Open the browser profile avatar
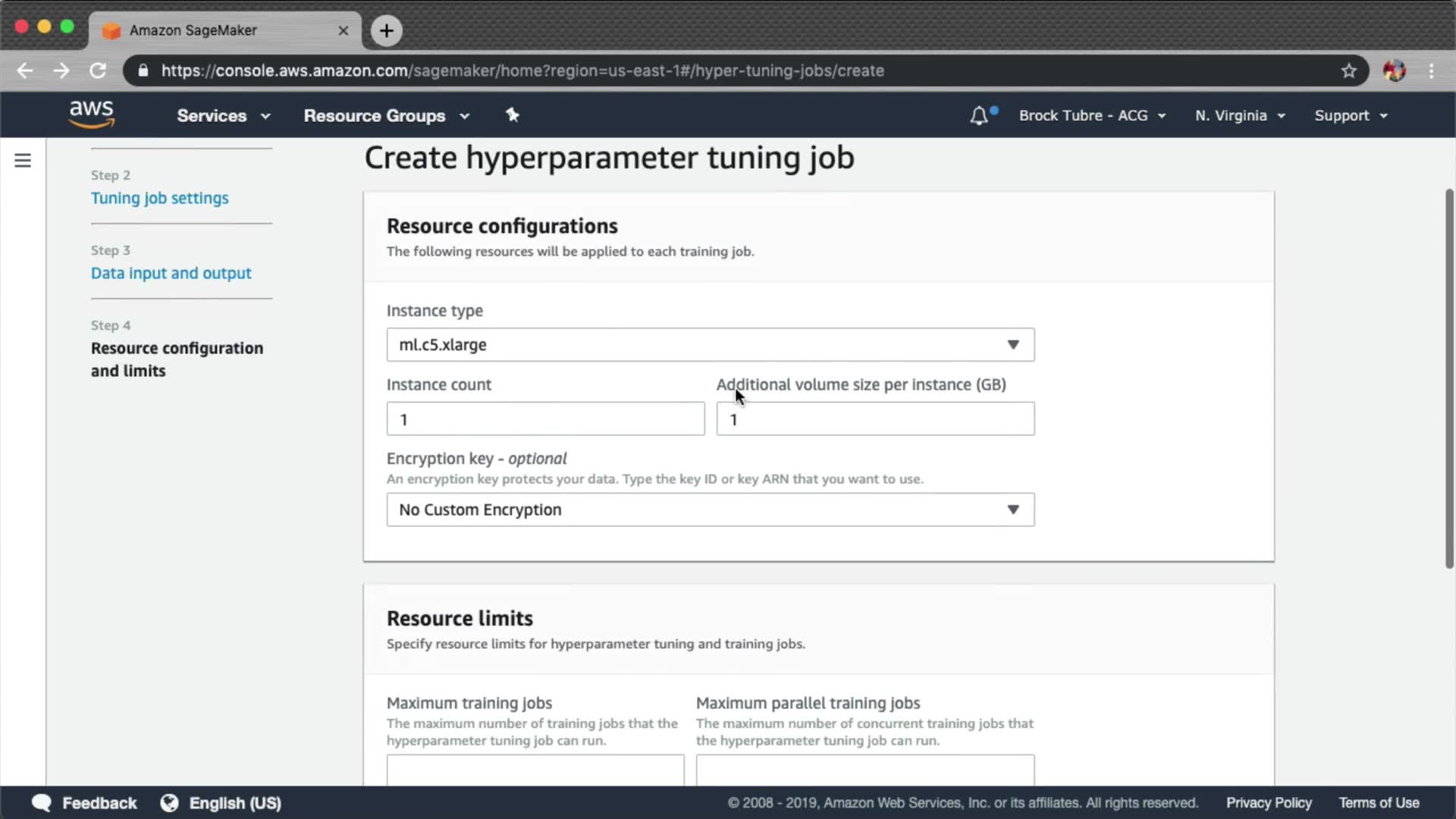Viewport: 1456px width, 819px height. click(x=1394, y=71)
